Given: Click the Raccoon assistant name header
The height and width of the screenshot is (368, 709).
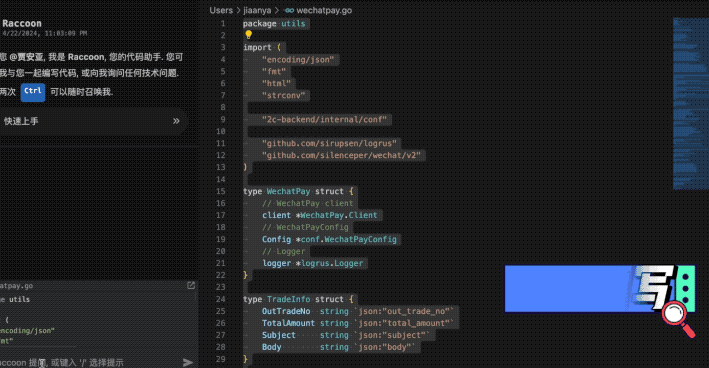Looking at the screenshot, I should pos(22,24).
